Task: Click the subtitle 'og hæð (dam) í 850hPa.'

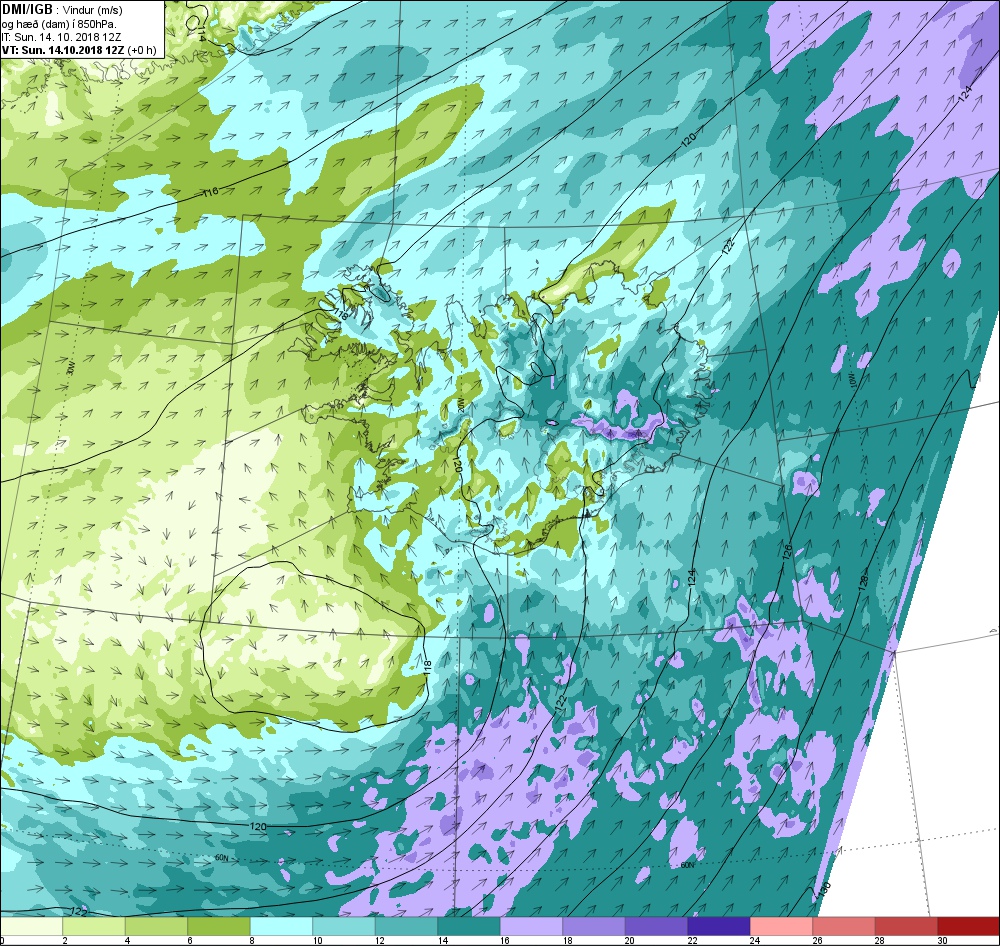Action: (59, 24)
